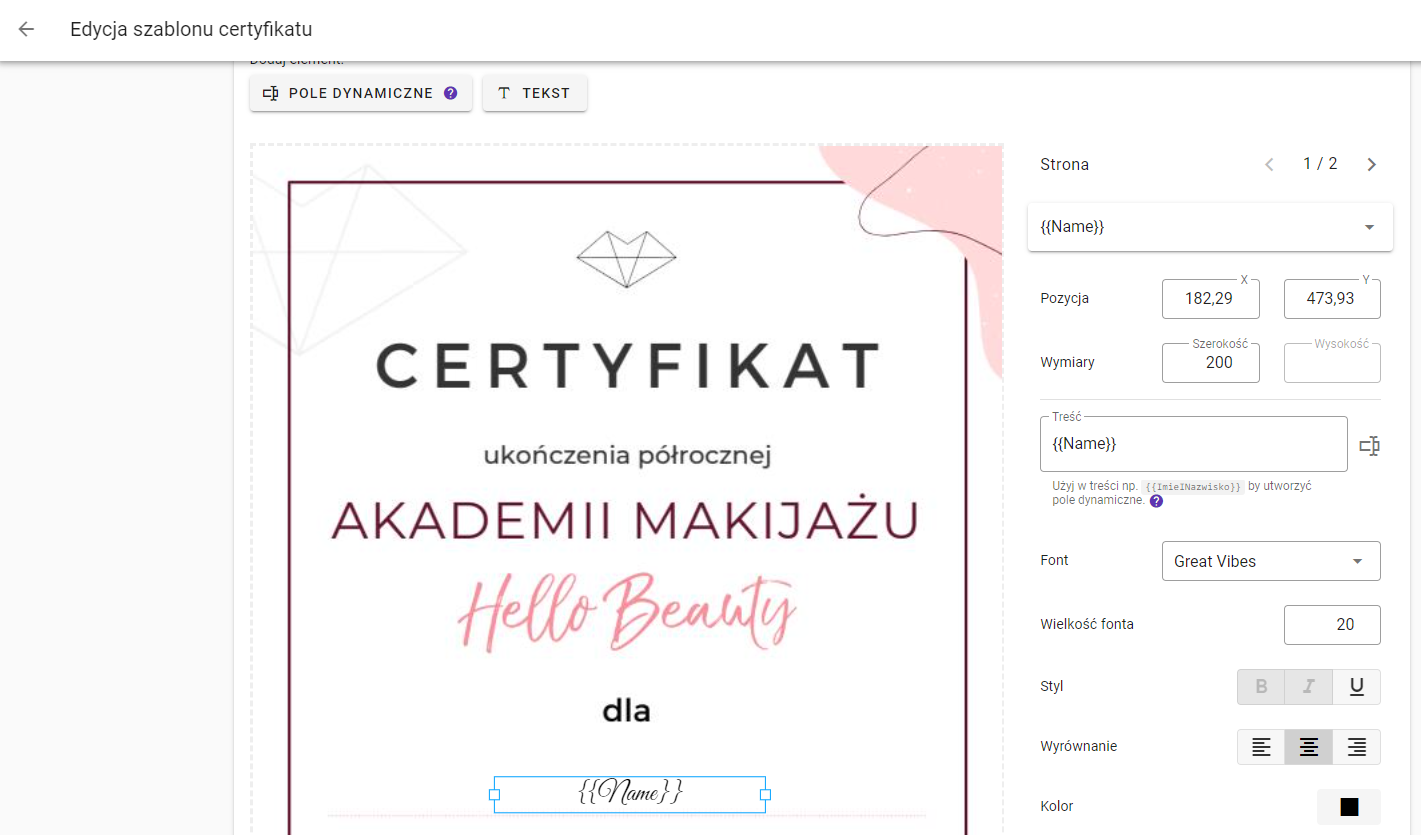Edit the Treść content field
The height and width of the screenshot is (835, 1421).
(1194, 444)
